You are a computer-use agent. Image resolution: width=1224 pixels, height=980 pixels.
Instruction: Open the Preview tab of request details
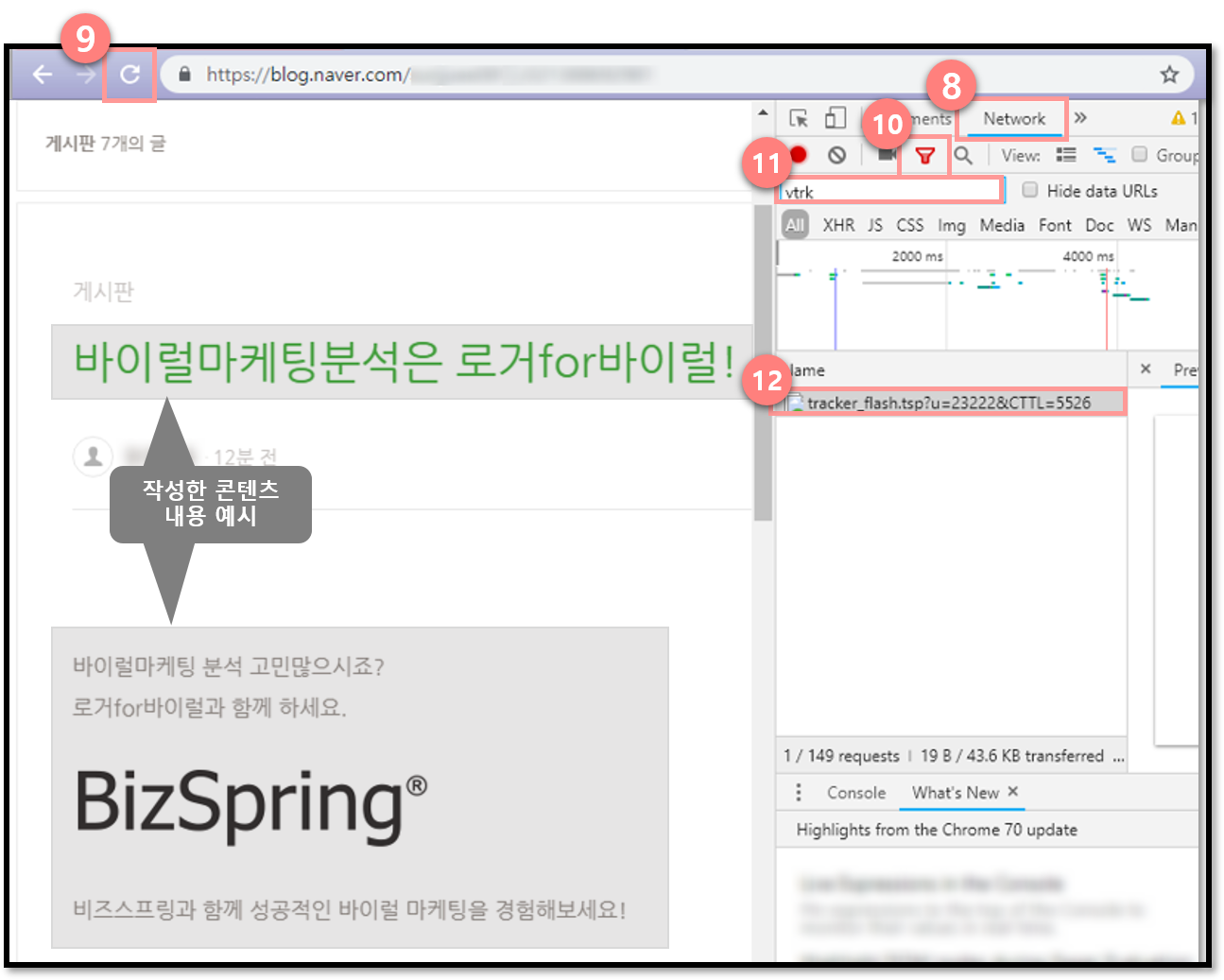pos(1184,370)
